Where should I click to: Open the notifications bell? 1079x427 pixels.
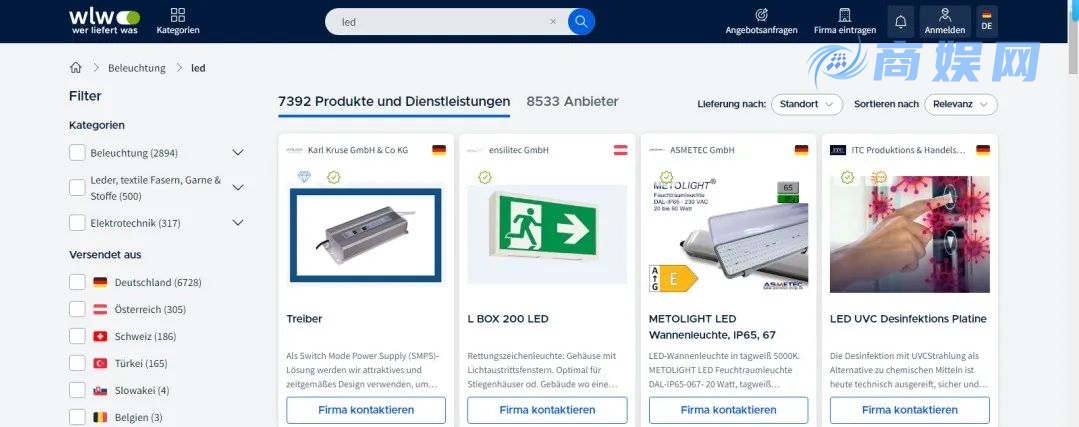coord(900,21)
